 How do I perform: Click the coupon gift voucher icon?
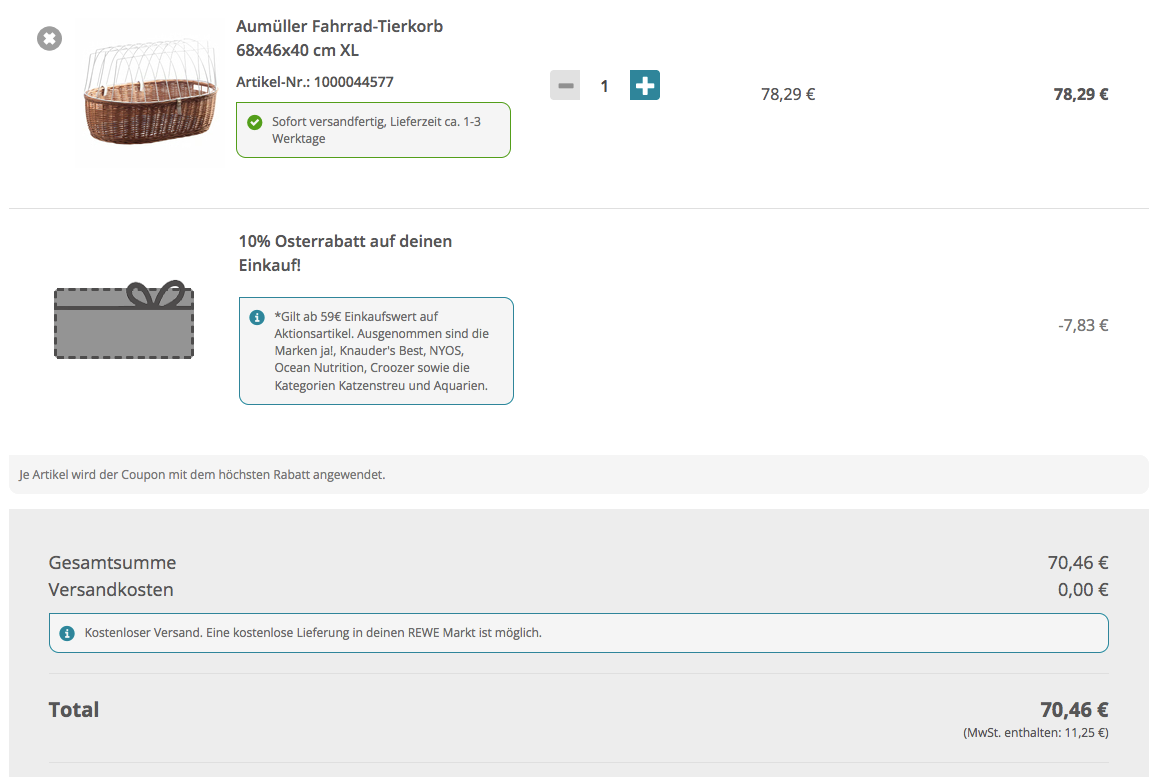(x=123, y=320)
